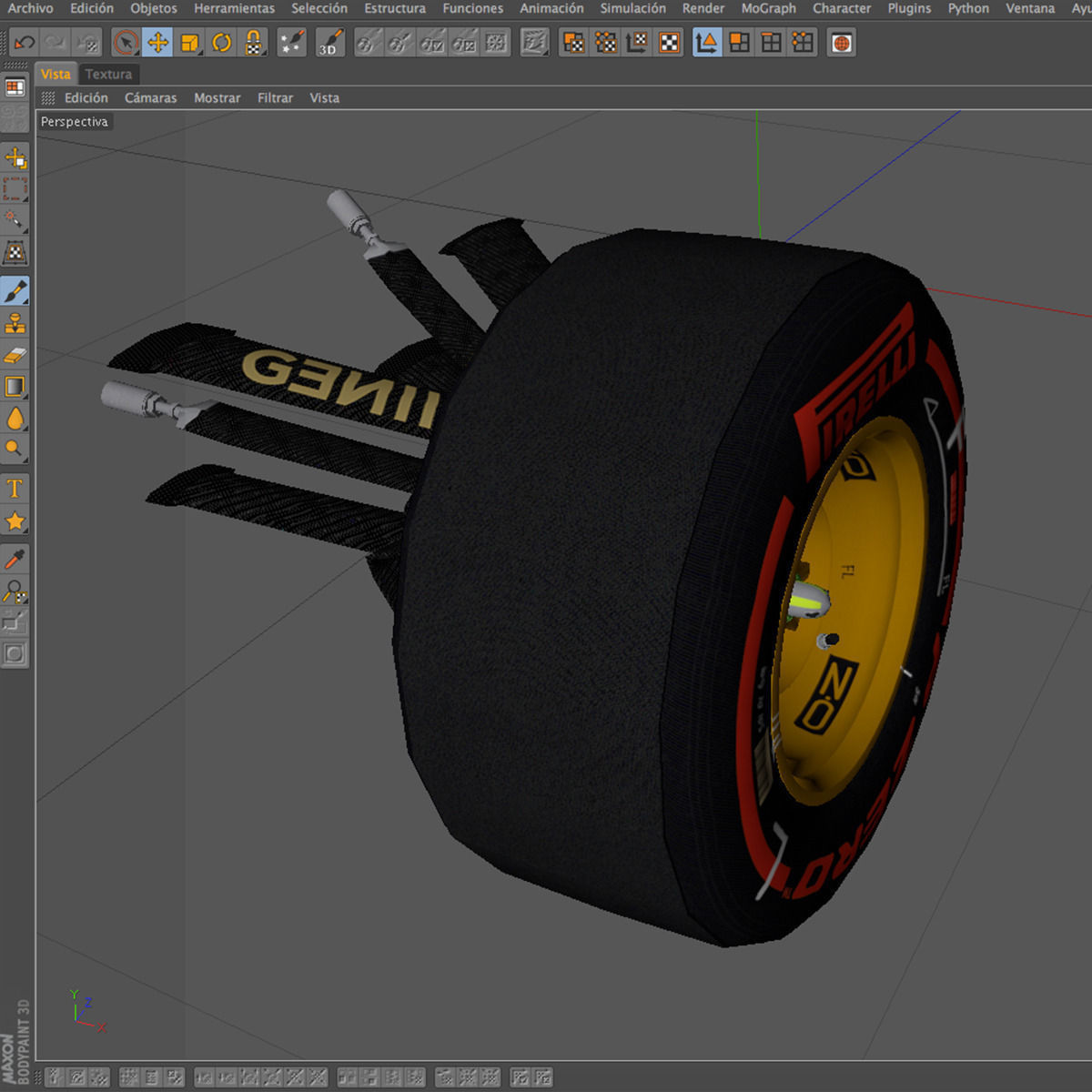Select the Eraser tool
1092x1092 pixels.
coord(15,355)
